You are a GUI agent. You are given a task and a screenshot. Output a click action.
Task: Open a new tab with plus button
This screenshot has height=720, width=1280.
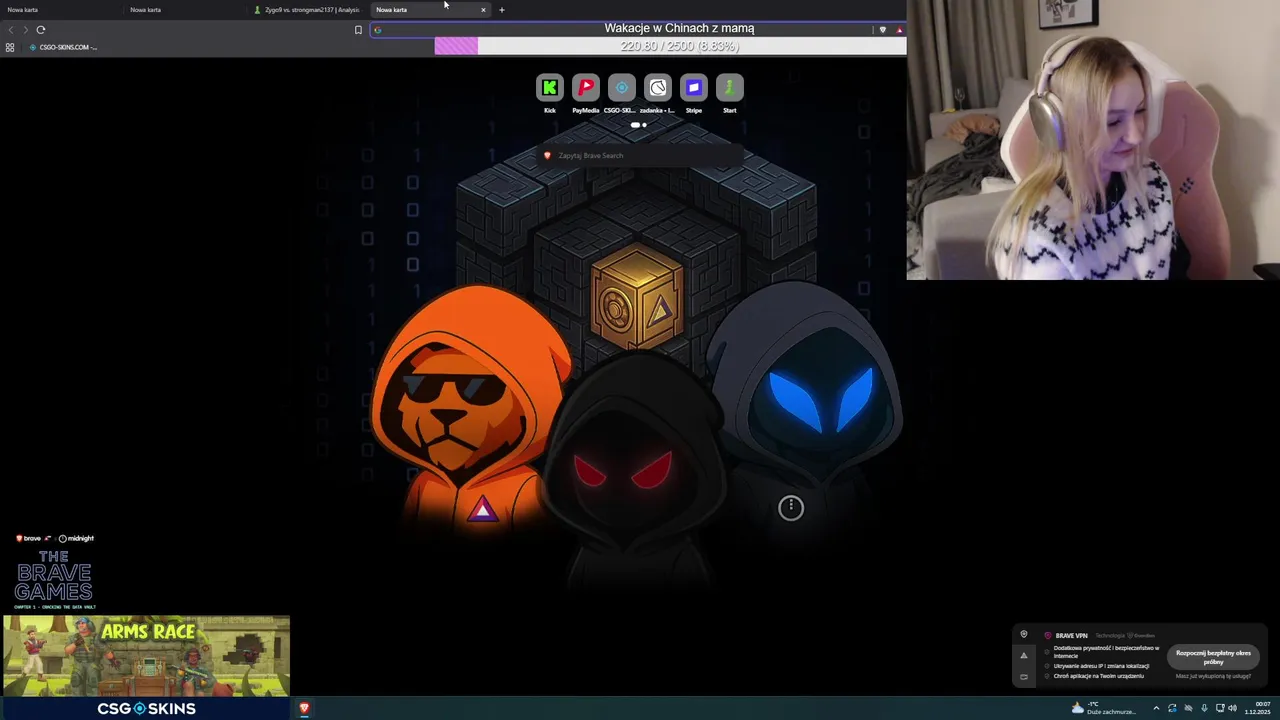502,10
